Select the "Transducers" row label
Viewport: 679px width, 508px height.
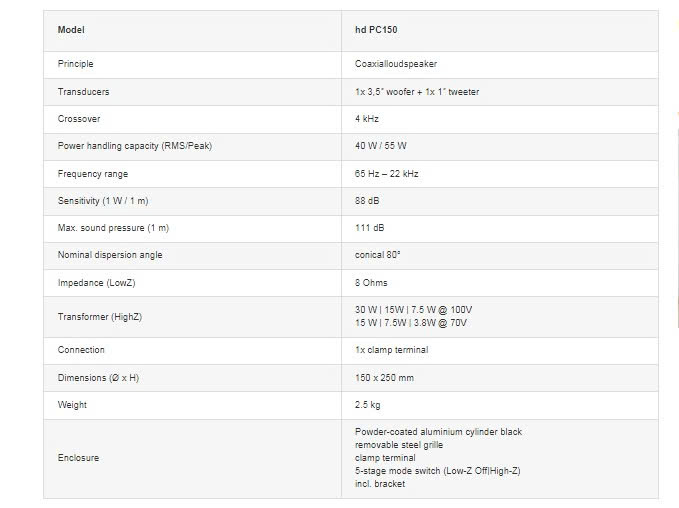(x=83, y=92)
